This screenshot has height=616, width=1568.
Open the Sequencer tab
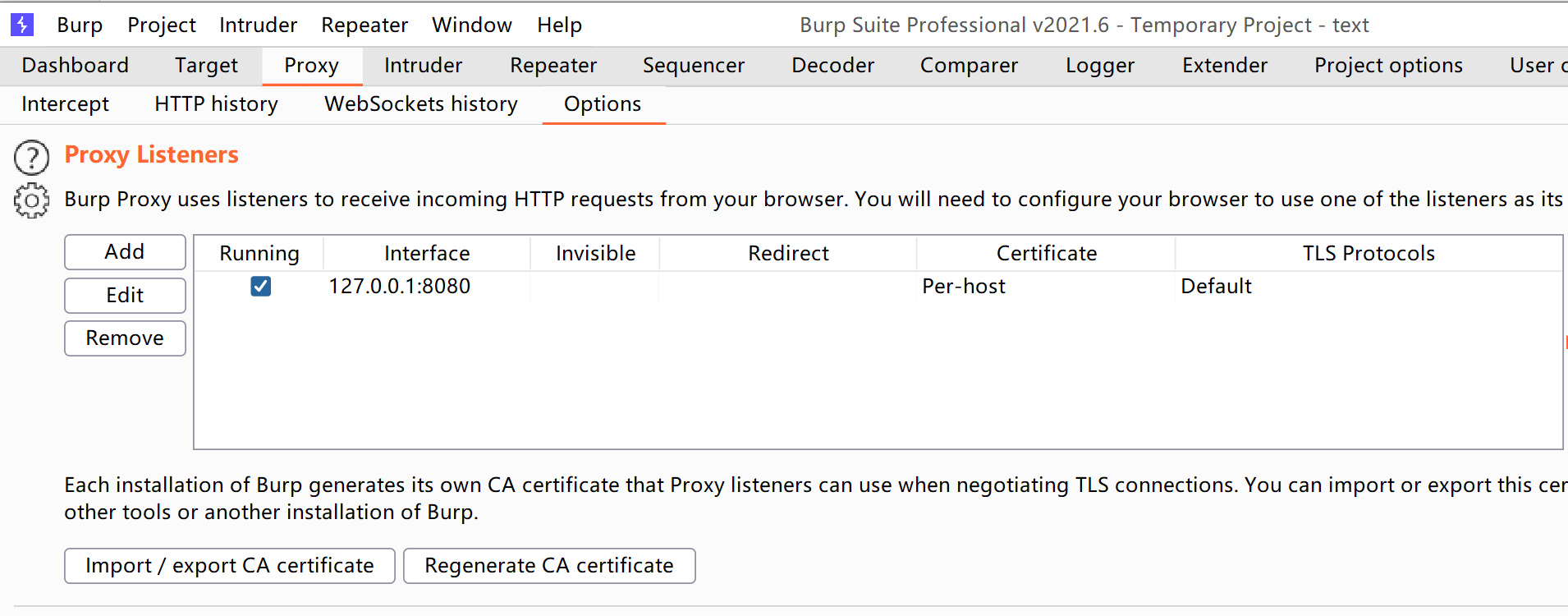pyautogui.click(x=694, y=66)
